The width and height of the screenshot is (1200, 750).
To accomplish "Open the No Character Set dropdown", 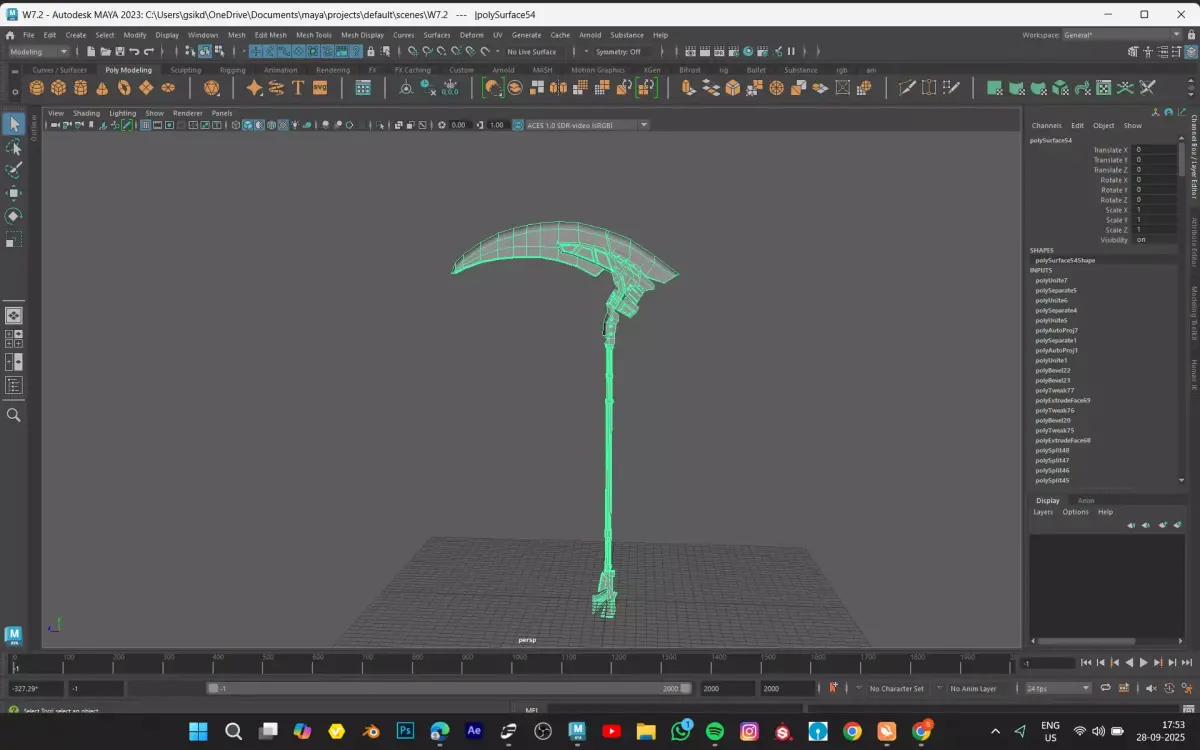I will coord(897,688).
